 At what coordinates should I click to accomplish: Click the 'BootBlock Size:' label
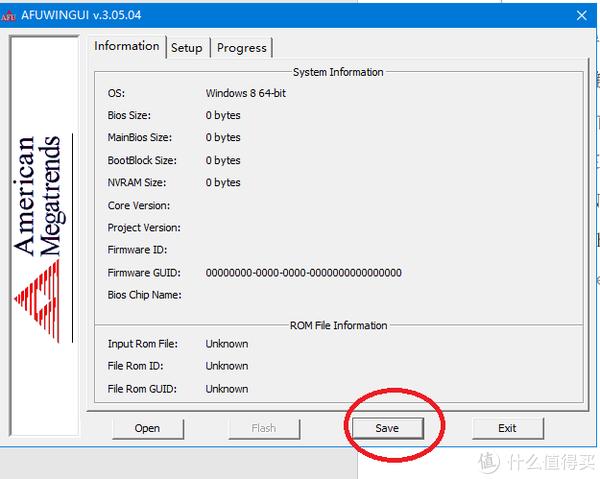coord(142,160)
